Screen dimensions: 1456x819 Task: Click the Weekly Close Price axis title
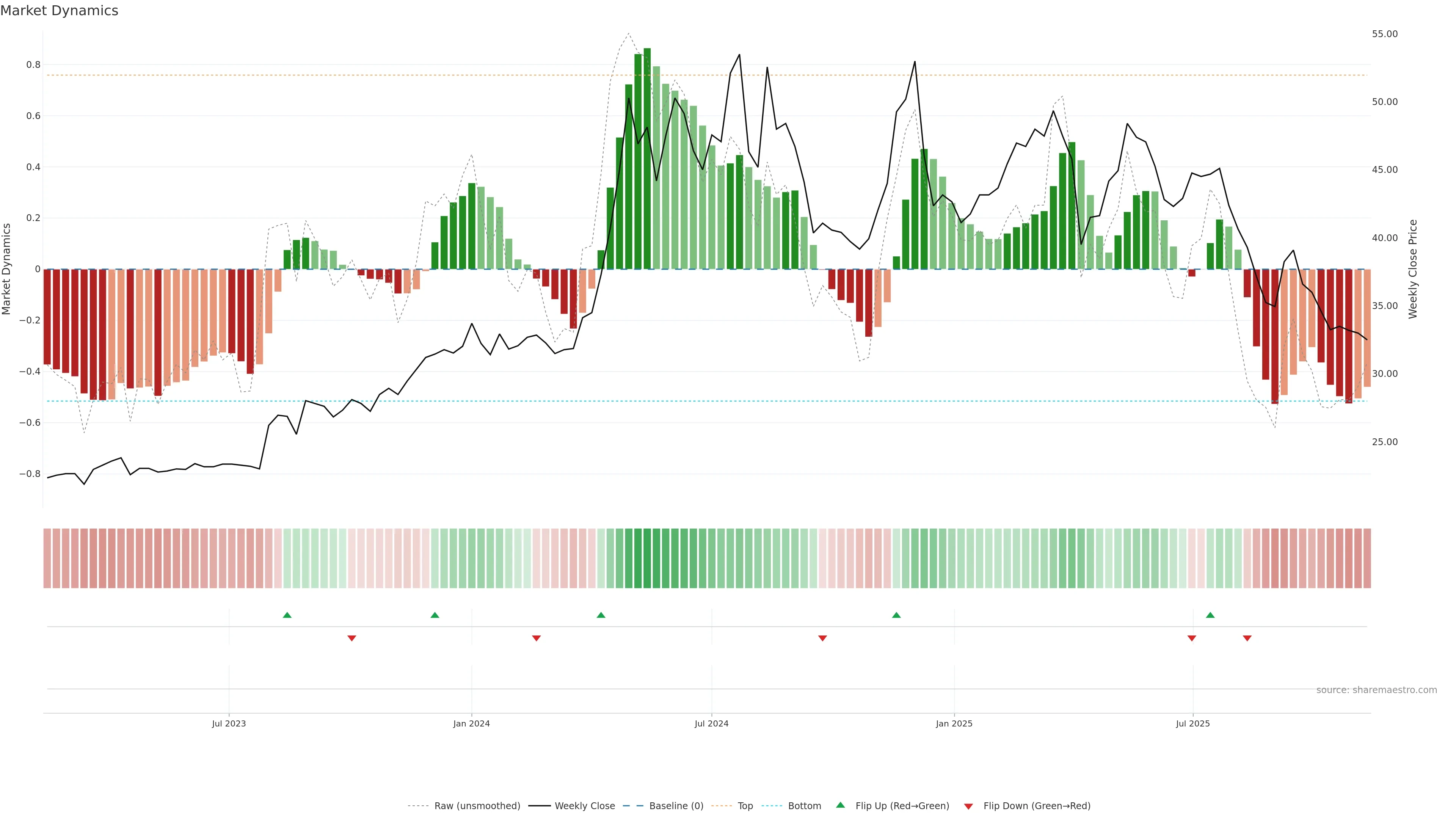point(1412,269)
